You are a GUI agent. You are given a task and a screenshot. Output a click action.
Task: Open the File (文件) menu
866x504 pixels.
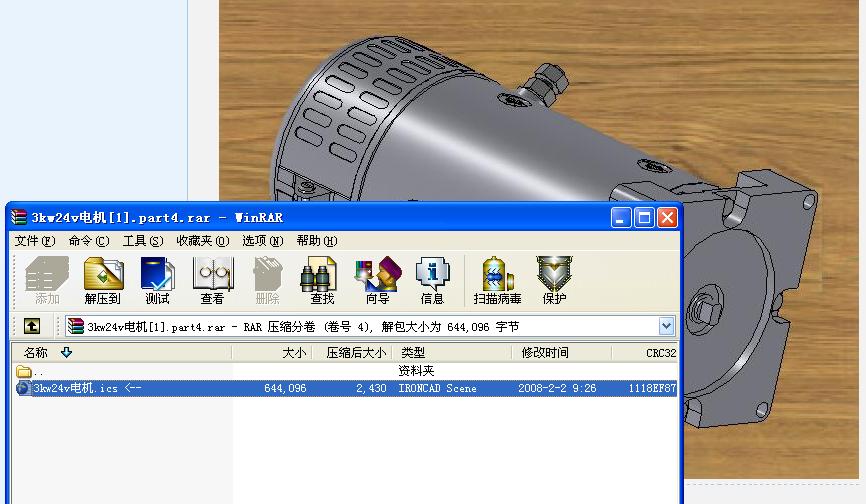[x=35, y=241]
